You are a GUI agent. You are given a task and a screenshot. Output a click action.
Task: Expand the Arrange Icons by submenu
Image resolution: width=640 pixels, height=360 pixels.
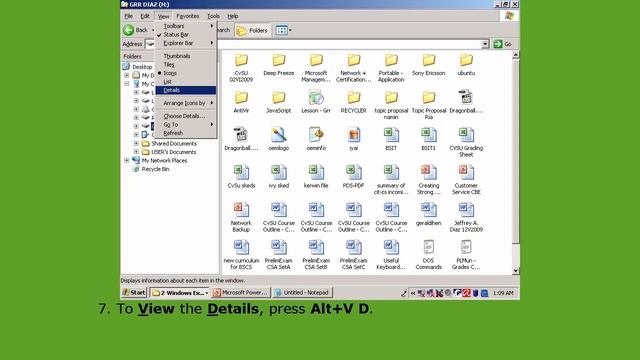click(x=186, y=103)
